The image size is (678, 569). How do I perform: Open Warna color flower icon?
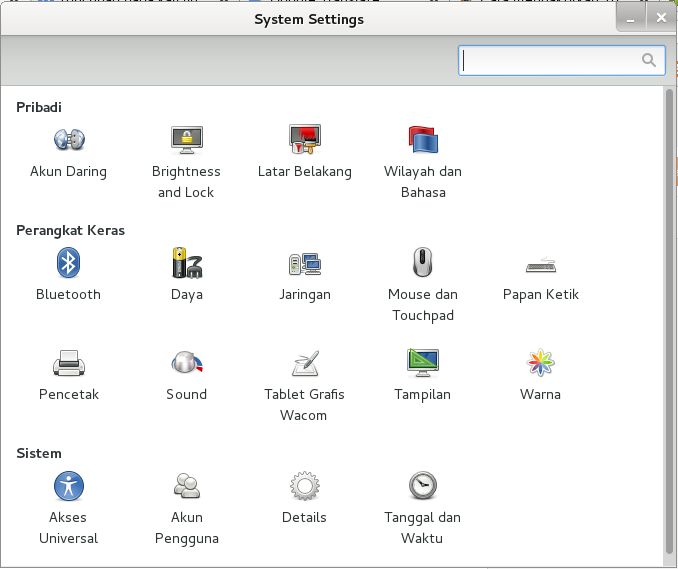point(540,362)
